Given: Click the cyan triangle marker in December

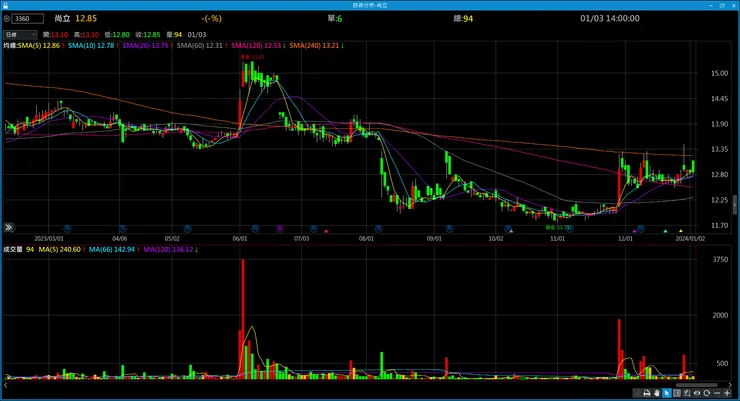Looking at the screenshot, I should (665, 231).
